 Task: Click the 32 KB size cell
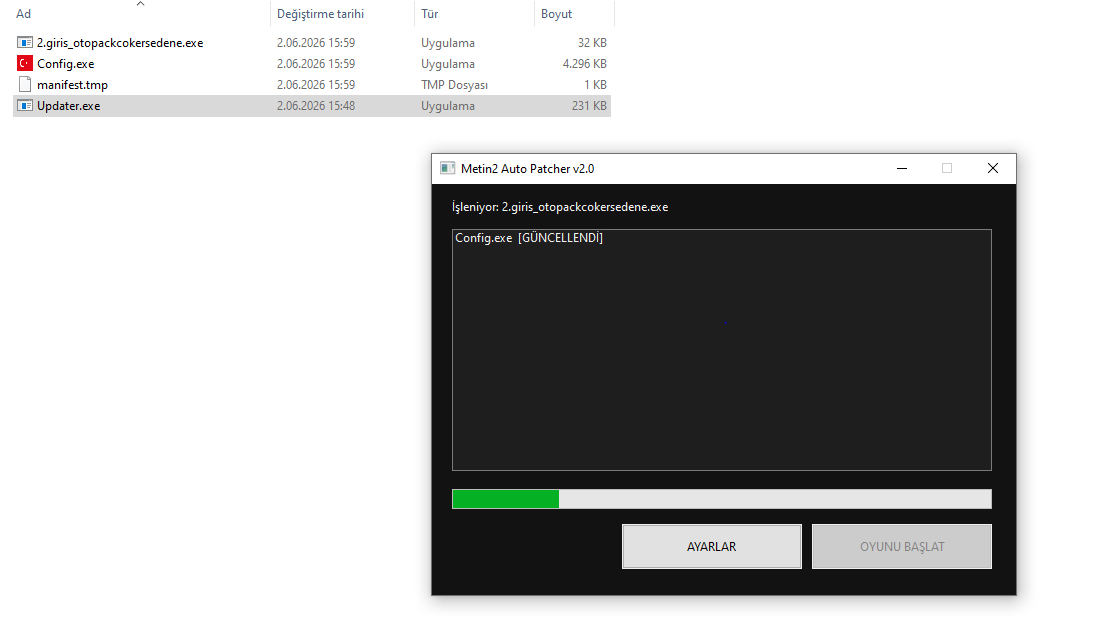pyautogui.click(x=592, y=43)
